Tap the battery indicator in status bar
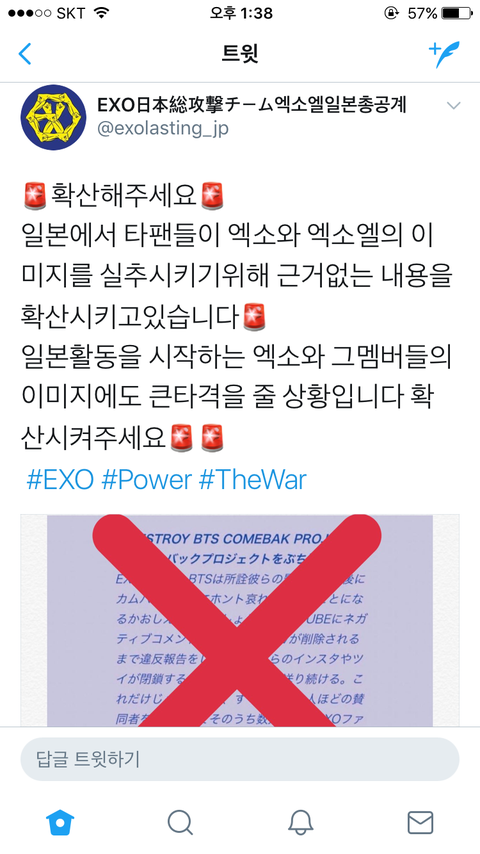Image resolution: width=480 pixels, height=854 pixels. coord(457,13)
